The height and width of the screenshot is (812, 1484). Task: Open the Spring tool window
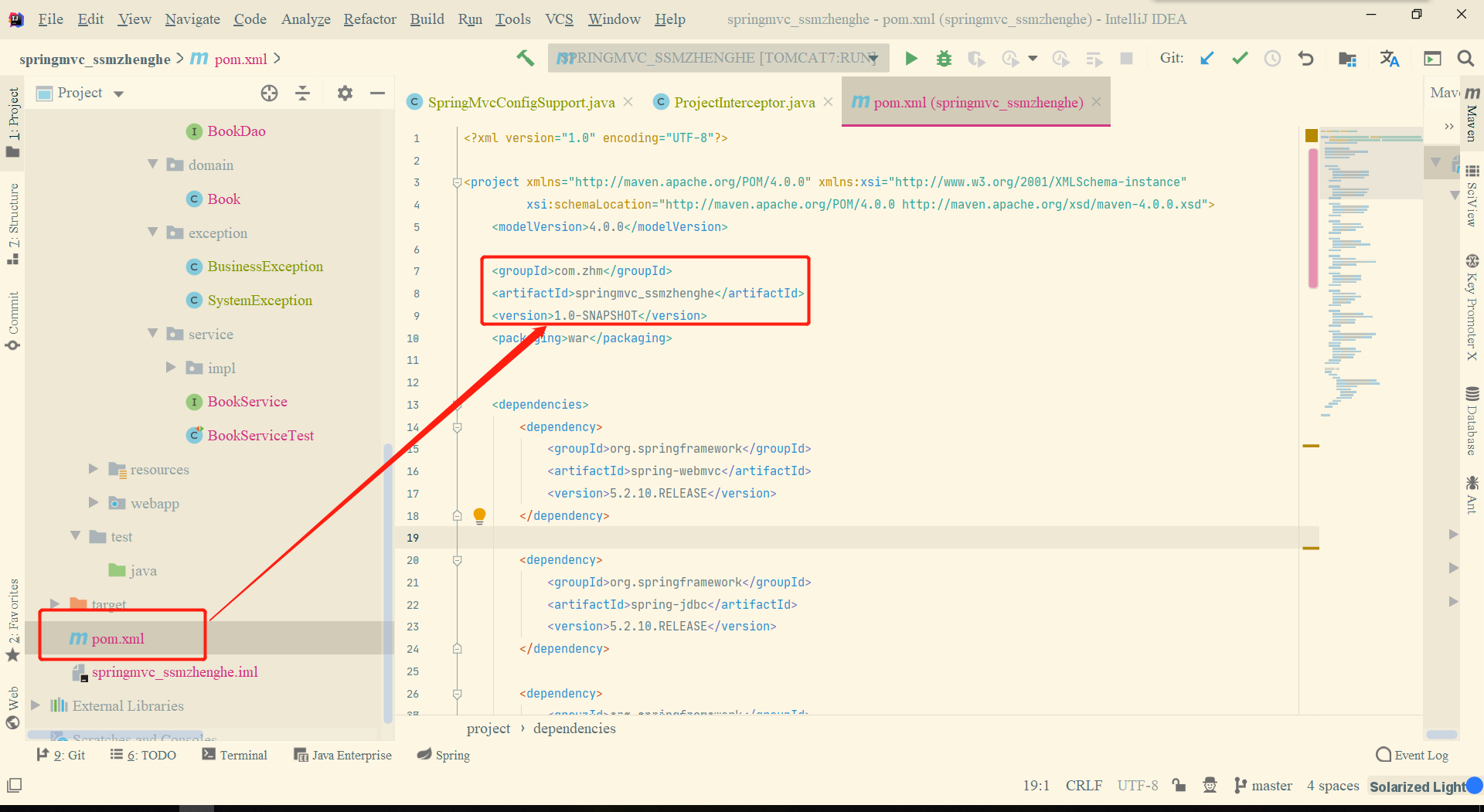pos(444,755)
